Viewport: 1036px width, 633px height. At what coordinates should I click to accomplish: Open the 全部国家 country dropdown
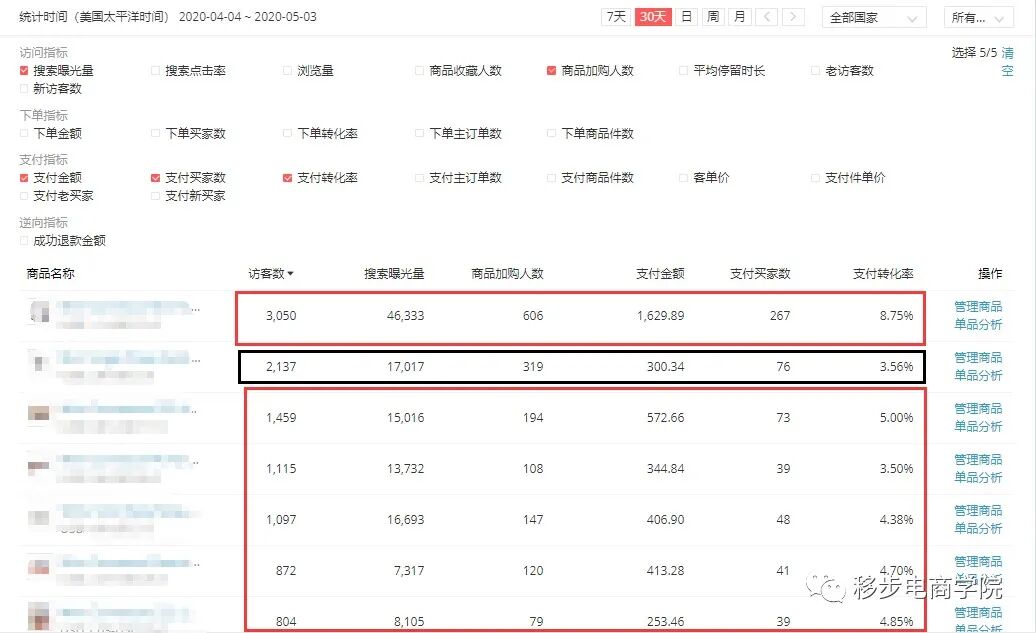pos(873,17)
